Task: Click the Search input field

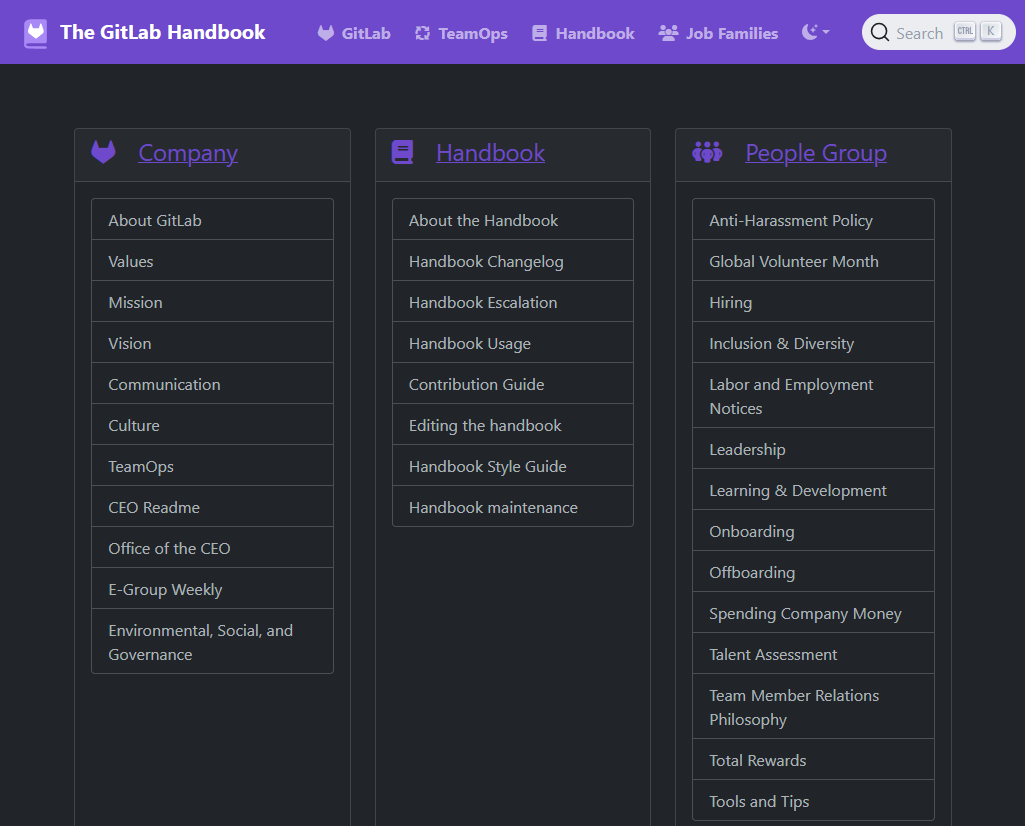Action: point(918,33)
